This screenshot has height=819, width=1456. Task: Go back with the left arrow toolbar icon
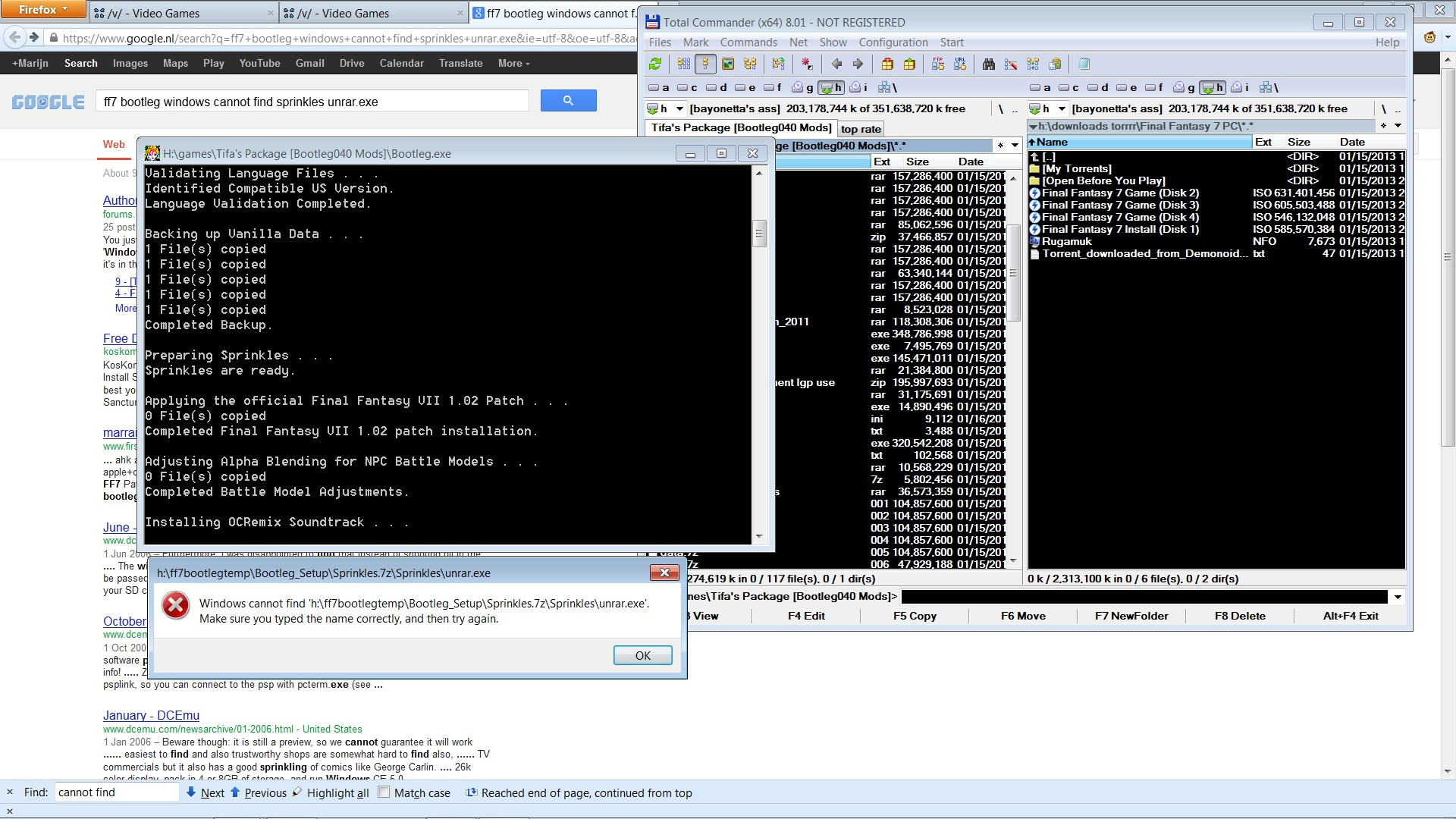[836, 64]
